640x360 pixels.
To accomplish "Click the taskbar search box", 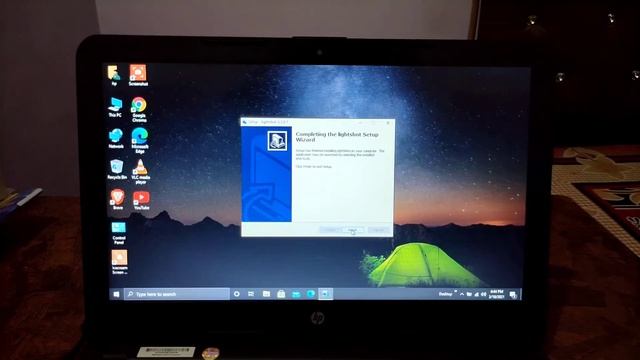I will tap(177, 294).
